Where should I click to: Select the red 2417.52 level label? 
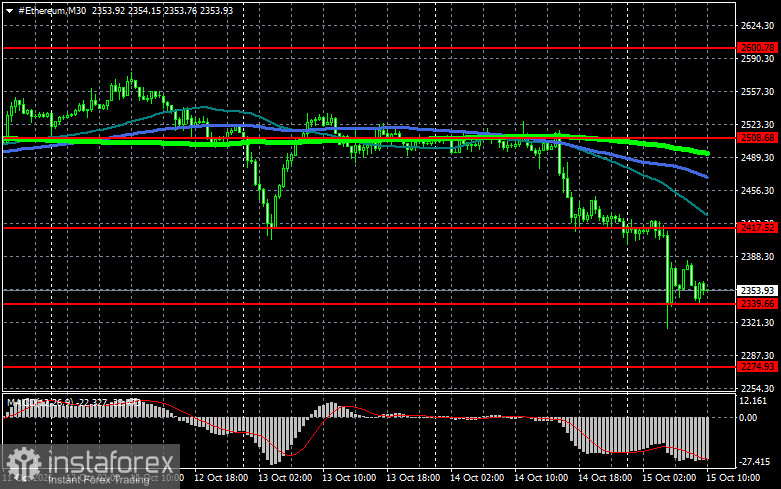pyautogui.click(x=757, y=228)
